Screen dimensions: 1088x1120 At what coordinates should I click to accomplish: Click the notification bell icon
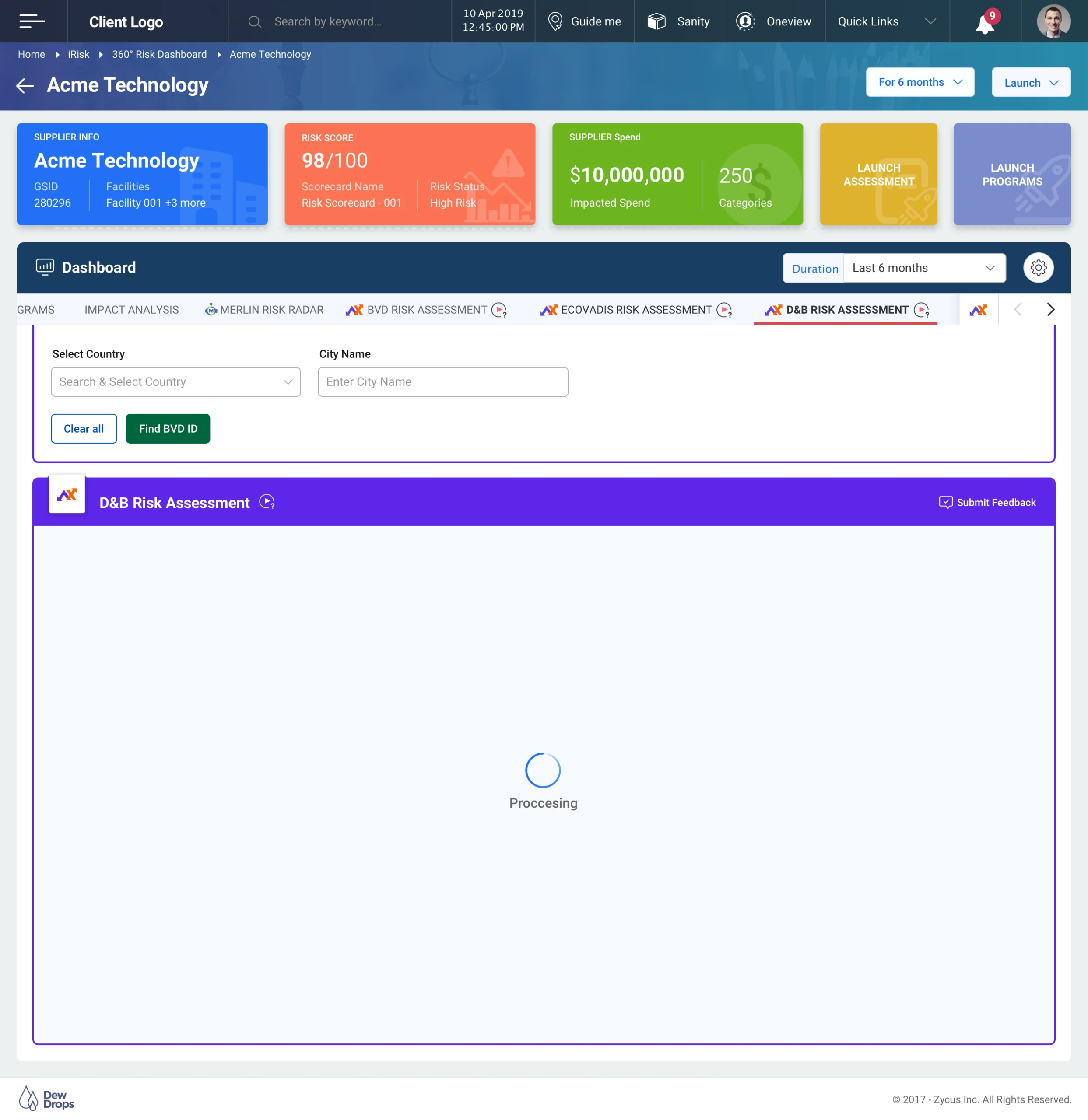(985, 24)
